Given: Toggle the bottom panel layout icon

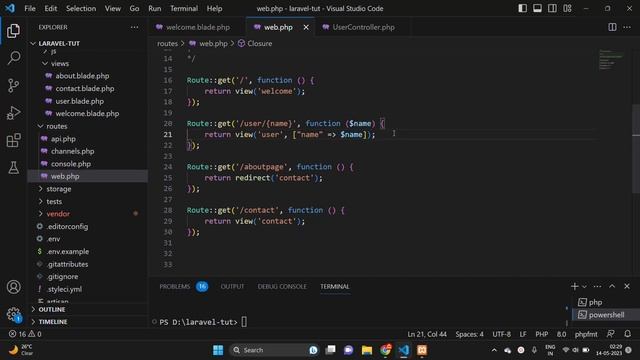Looking at the screenshot, I should tap(537, 8).
